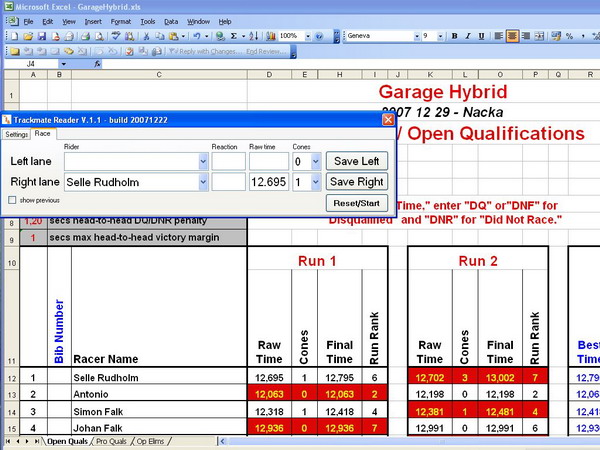The image size is (600, 450).
Task: Expand the Left lane Cones dropdown
Action: pyautogui.click(x=316, y=161)
